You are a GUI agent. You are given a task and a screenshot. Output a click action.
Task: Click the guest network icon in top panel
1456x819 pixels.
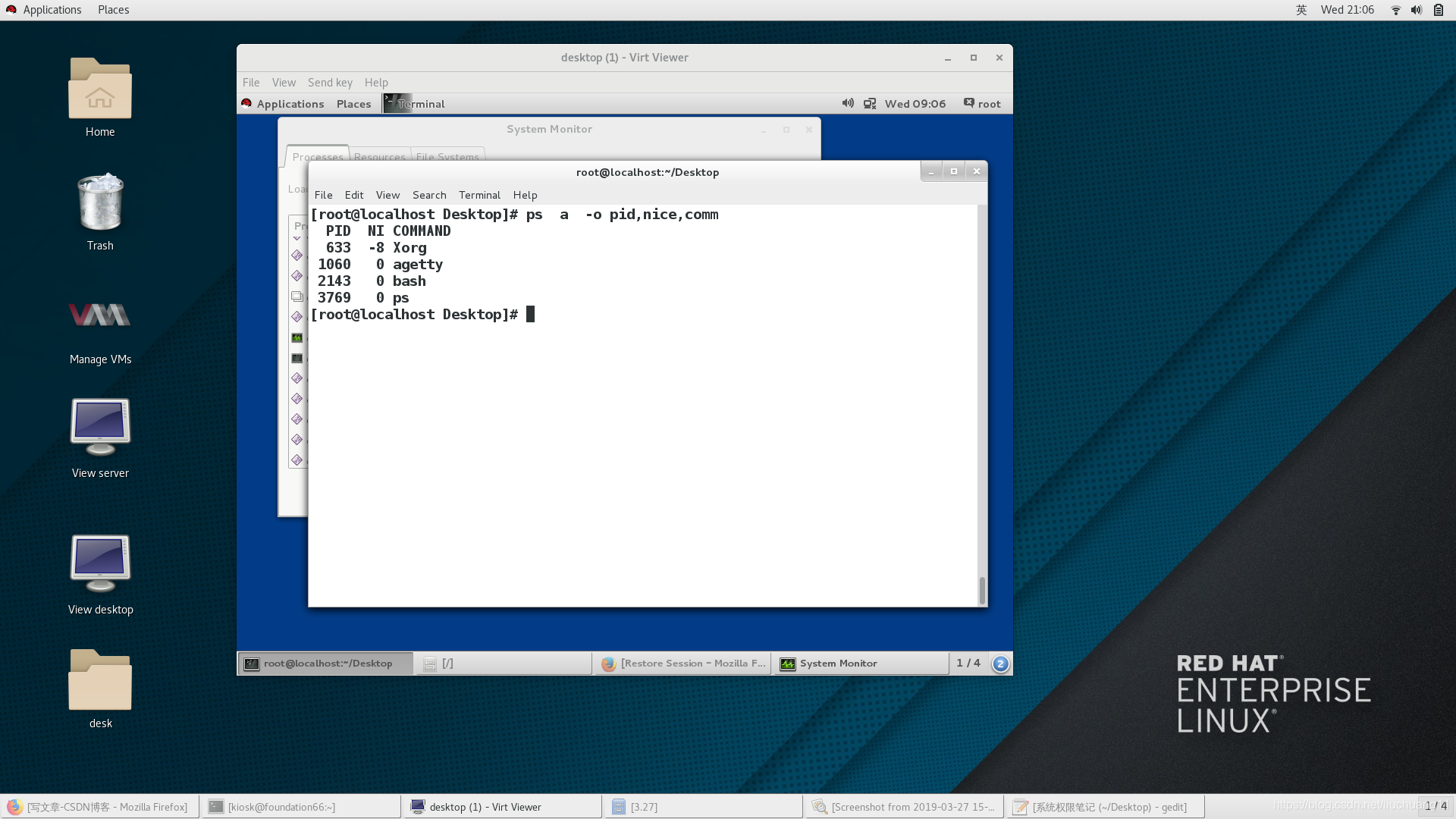(x=870, y=103)
